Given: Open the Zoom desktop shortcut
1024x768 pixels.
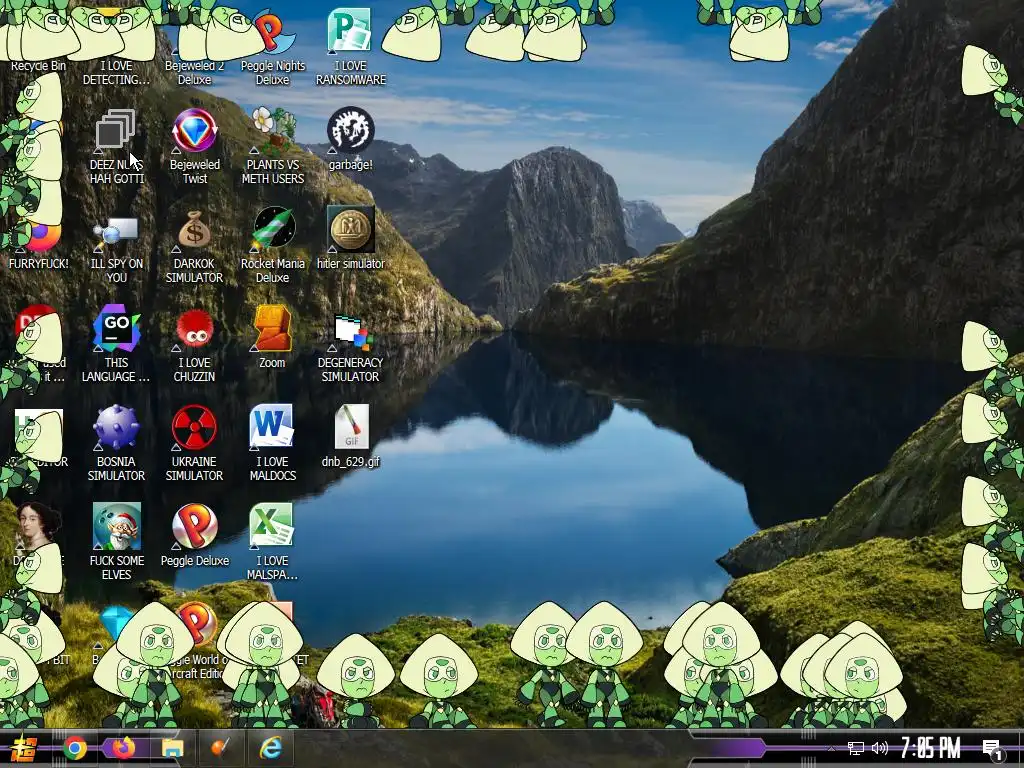Looking at the screenshot, I should (272, 337).
